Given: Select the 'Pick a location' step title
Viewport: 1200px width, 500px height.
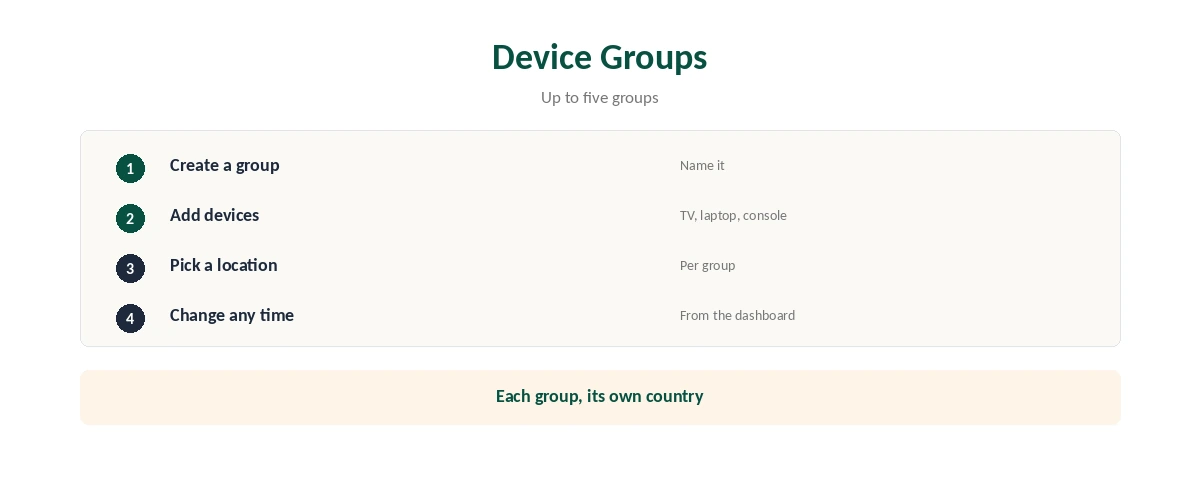Looking at the screenshot, I should click(224, 265).
